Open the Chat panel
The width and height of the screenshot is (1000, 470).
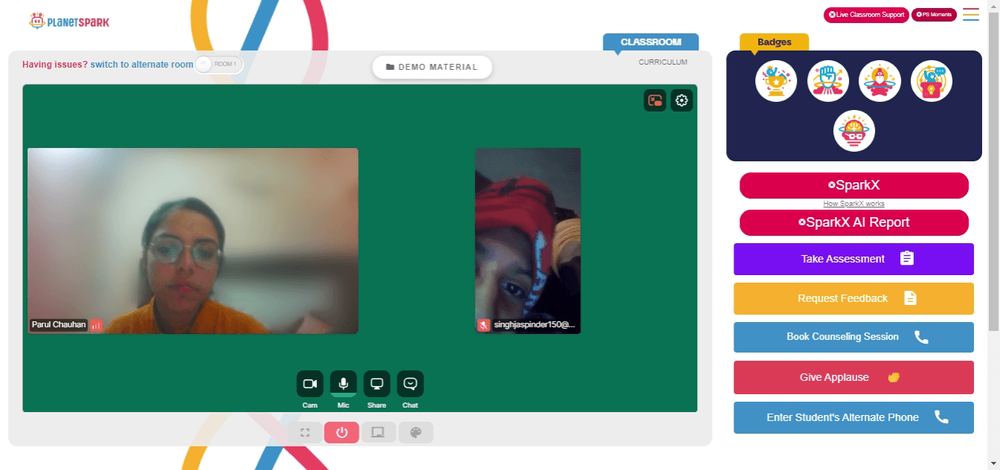point(410,384)
